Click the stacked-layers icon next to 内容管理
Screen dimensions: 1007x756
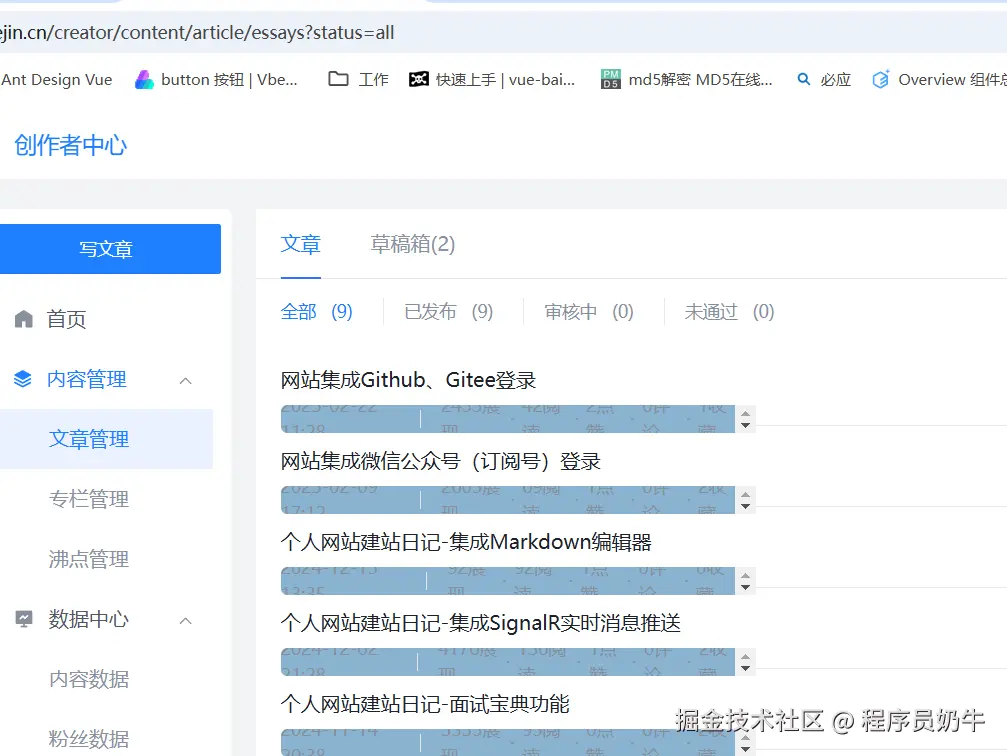25,378
